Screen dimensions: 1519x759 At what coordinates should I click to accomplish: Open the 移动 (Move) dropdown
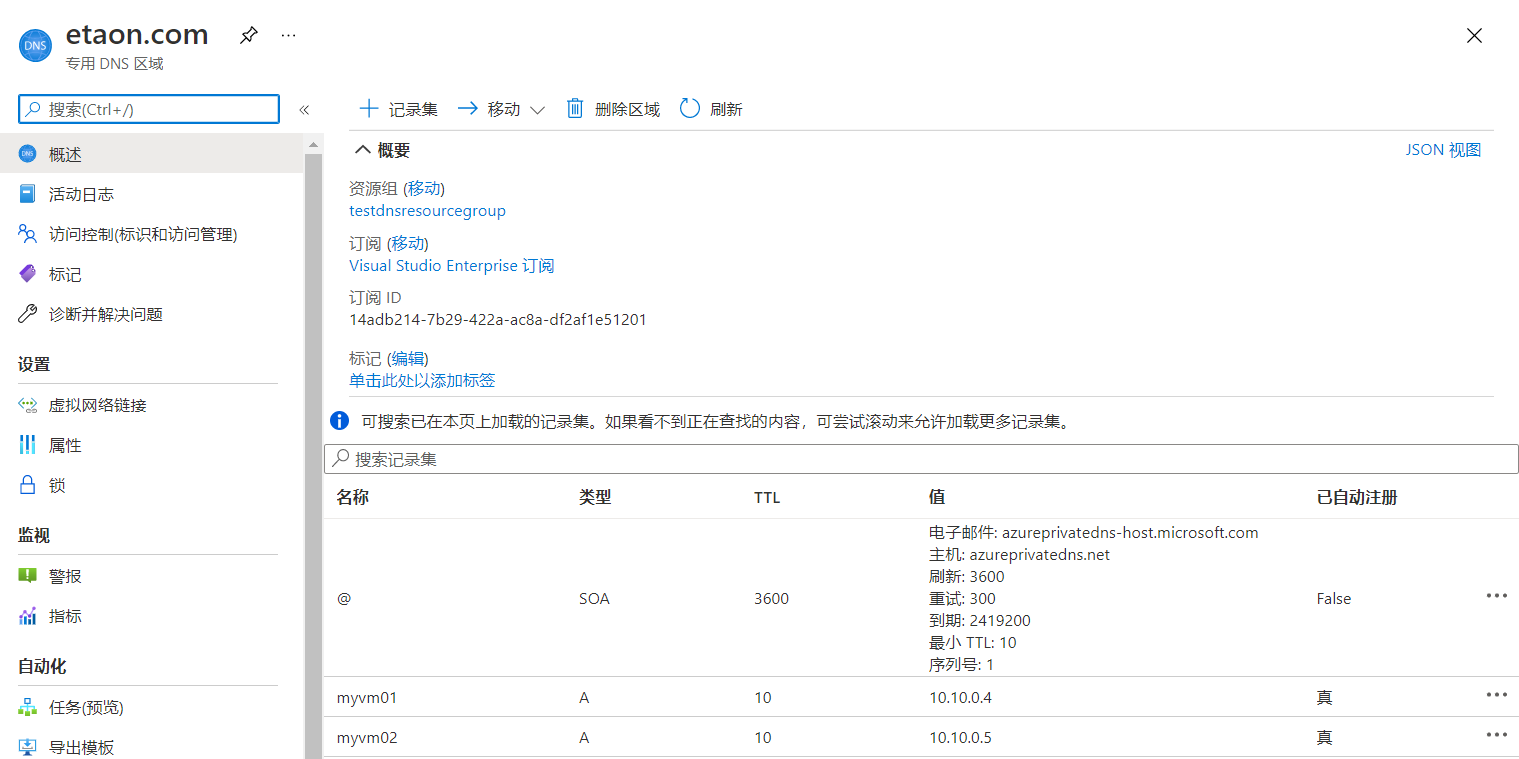(500, 109)
